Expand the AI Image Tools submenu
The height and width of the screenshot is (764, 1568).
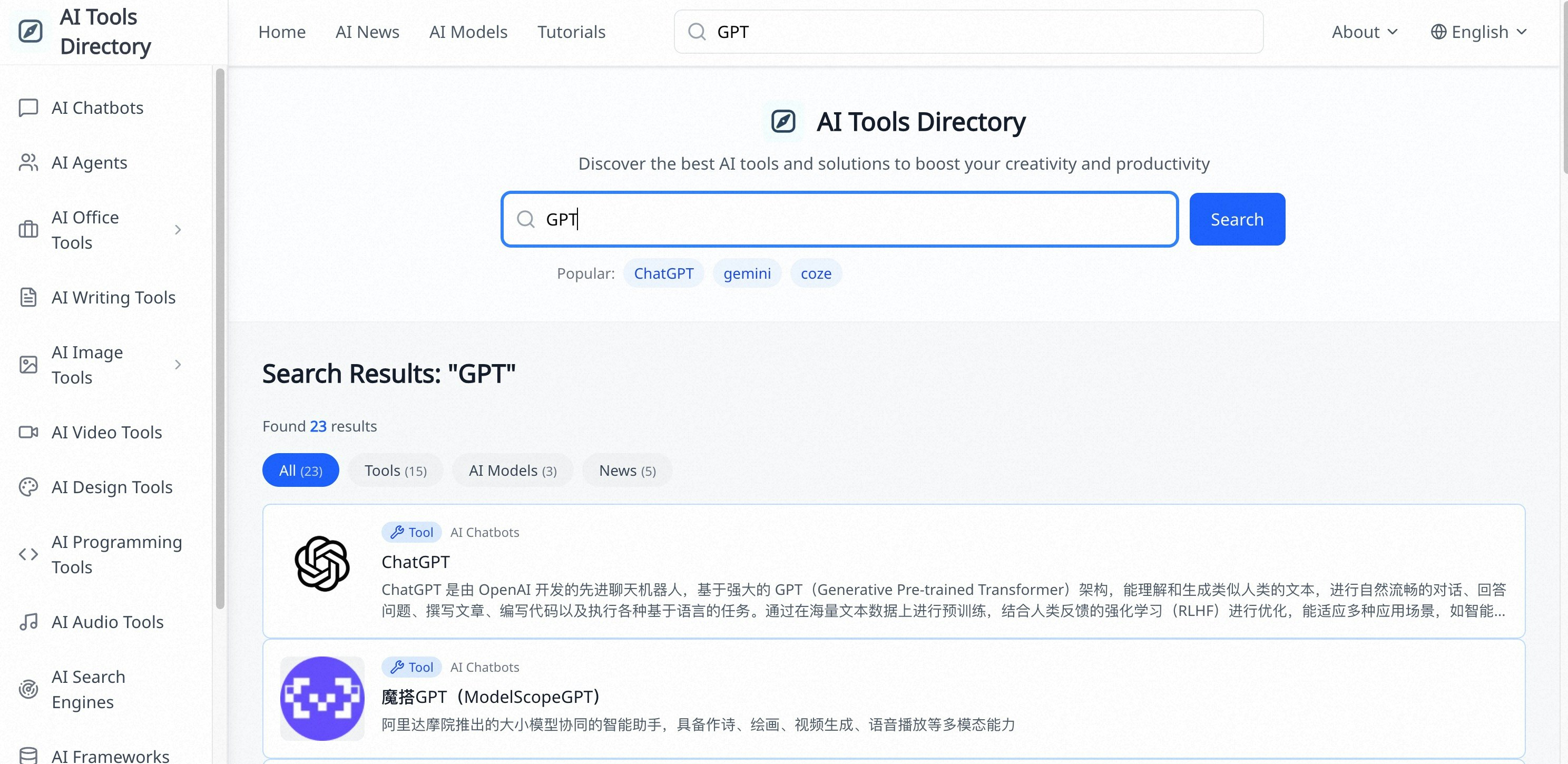click(x=177, y=365)
